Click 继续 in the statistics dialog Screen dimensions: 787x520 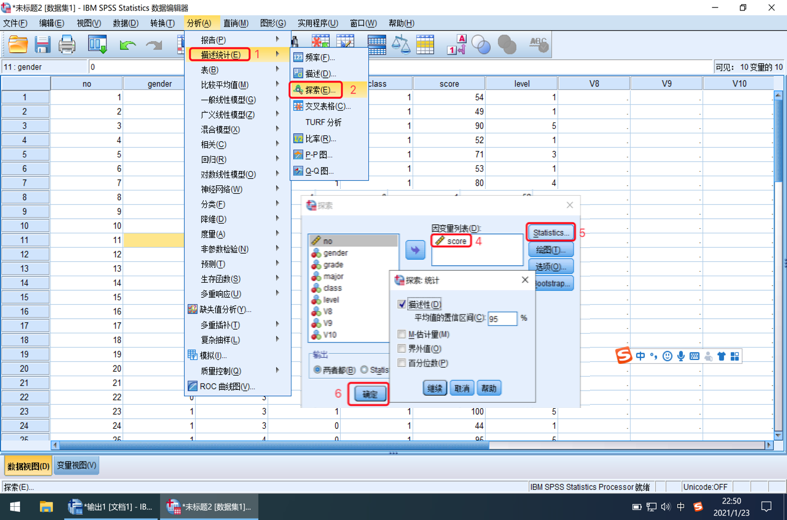tap(435, 388)
